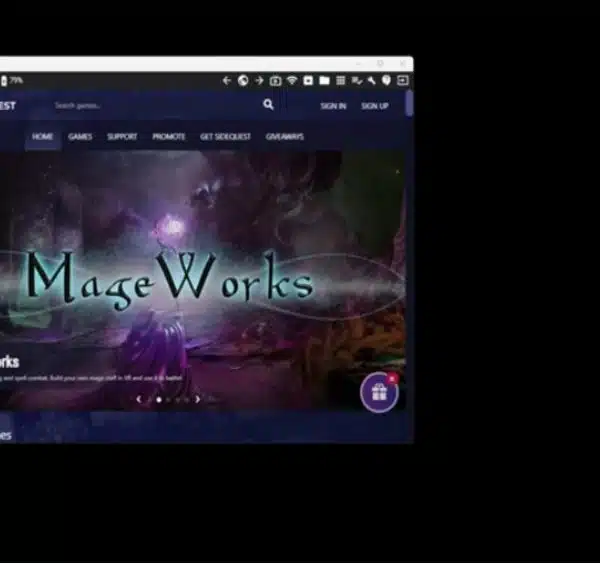Click the back arrow in SideQuest toolbar
The width and height of the screenshot is (600, 564).
coord(227,81)
